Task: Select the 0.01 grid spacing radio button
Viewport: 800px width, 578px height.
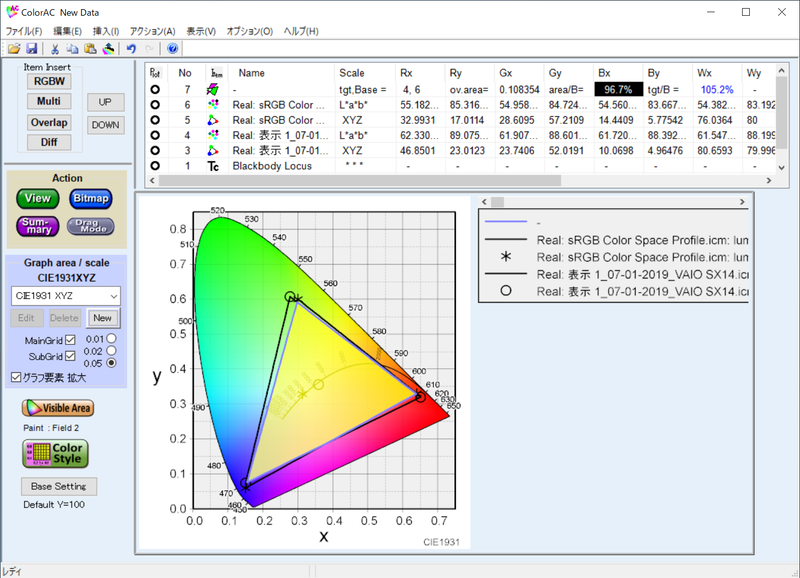Action: click(109, 337)
